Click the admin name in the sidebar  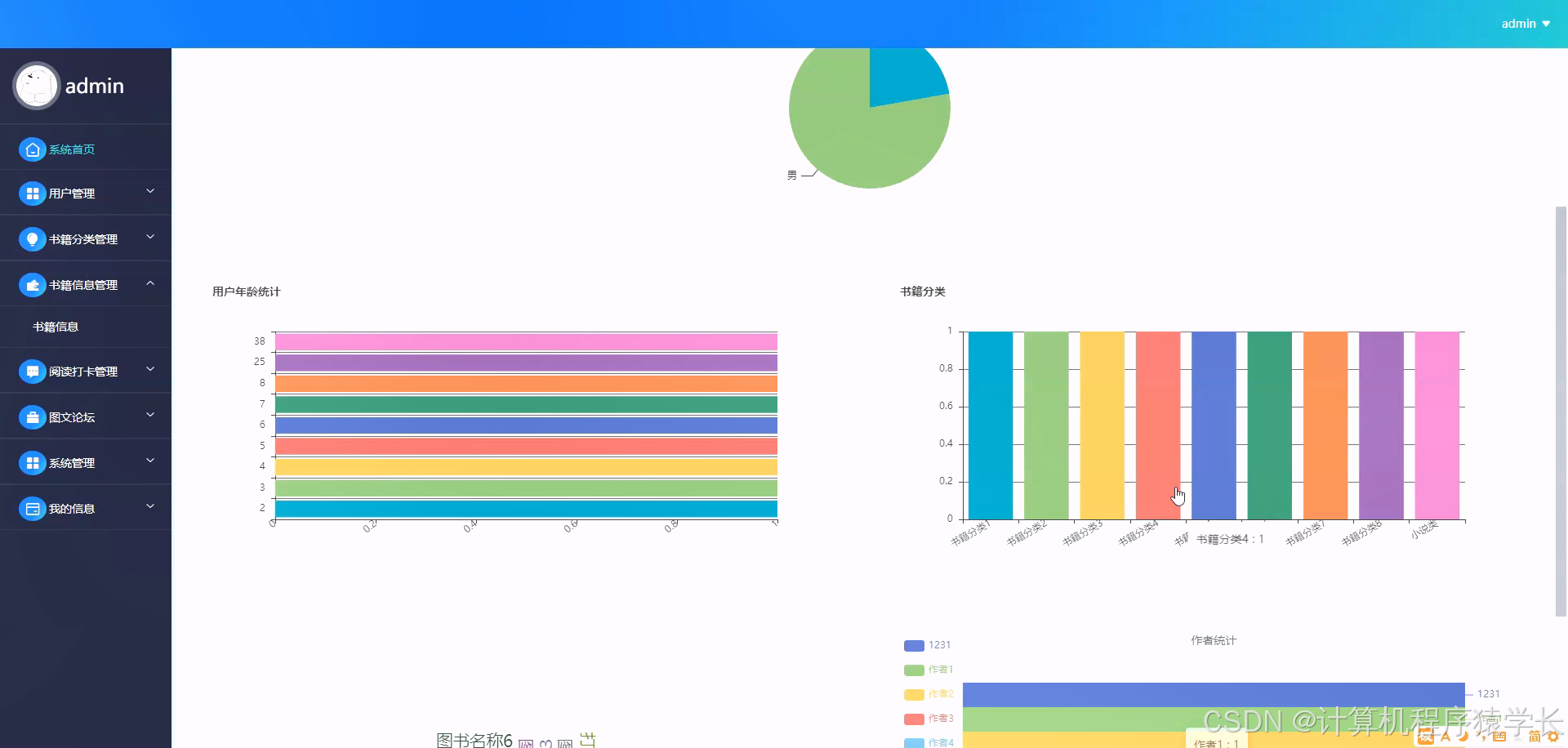95,86
